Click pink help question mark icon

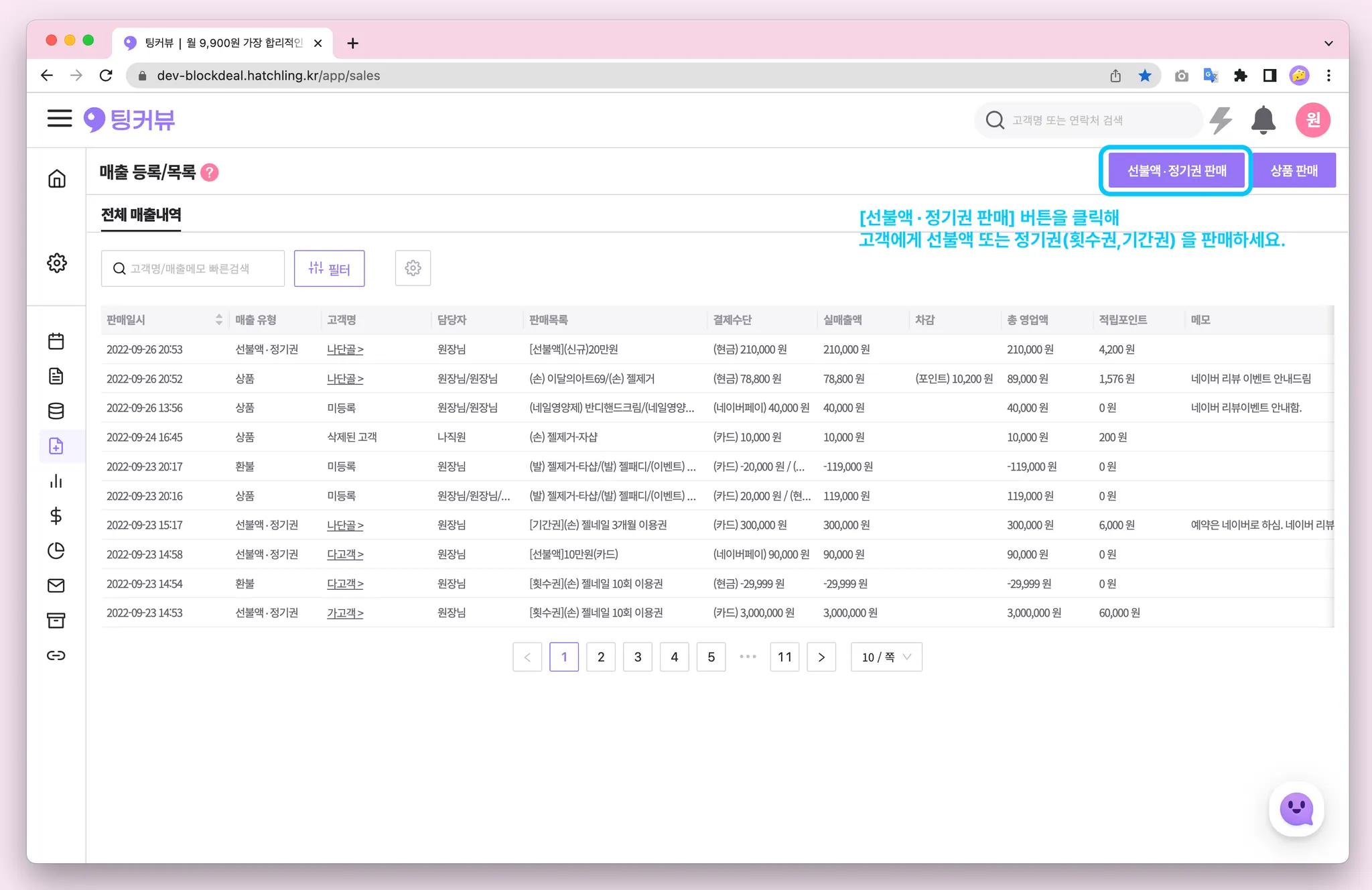click(210, 173)
